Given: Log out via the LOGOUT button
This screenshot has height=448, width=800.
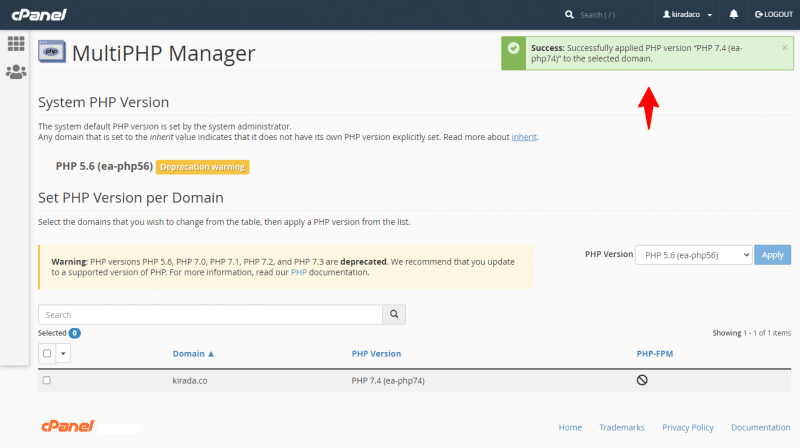Looking at the screenshot, I should tap(773, 15).
